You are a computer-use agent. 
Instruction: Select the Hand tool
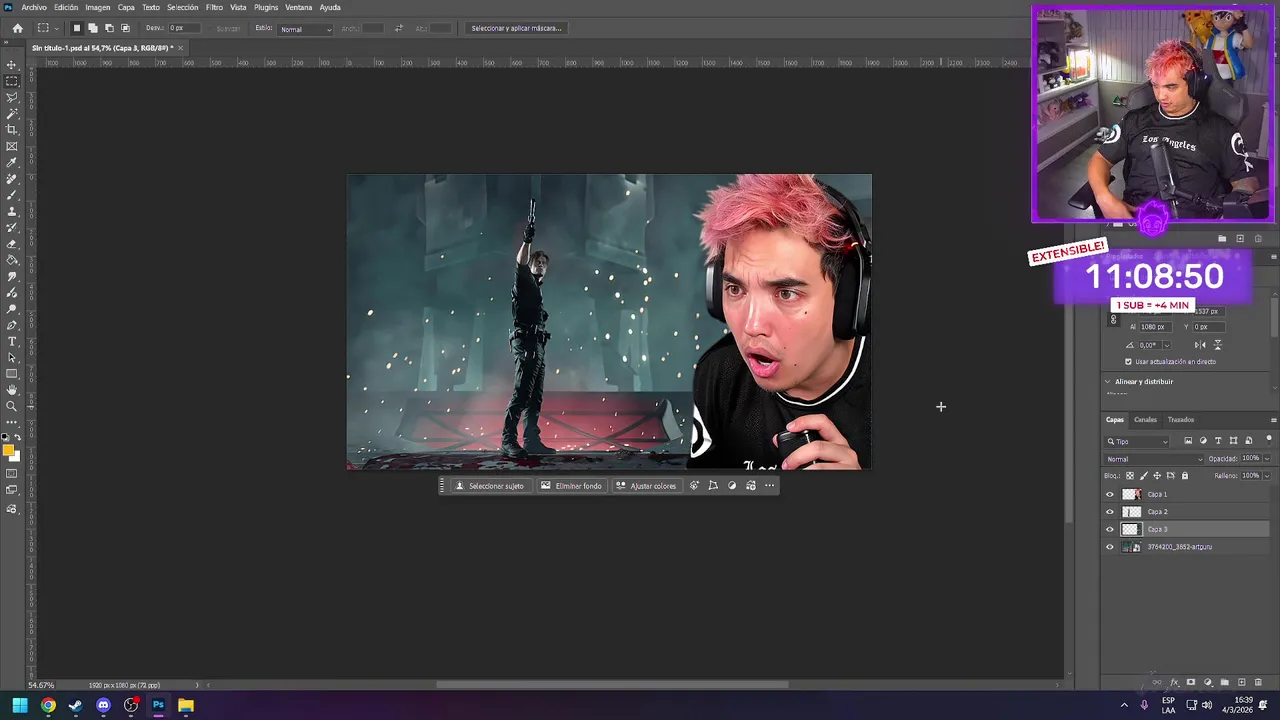[12, 390]
